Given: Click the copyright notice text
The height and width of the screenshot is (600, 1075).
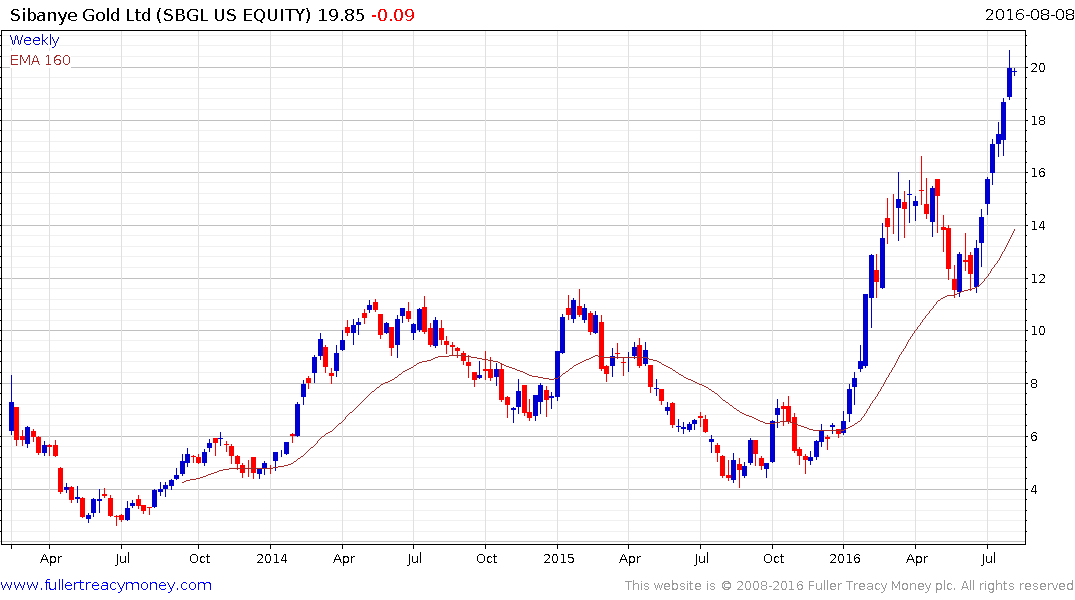Looking at the screenshot, I should click(x=849, y=586).
